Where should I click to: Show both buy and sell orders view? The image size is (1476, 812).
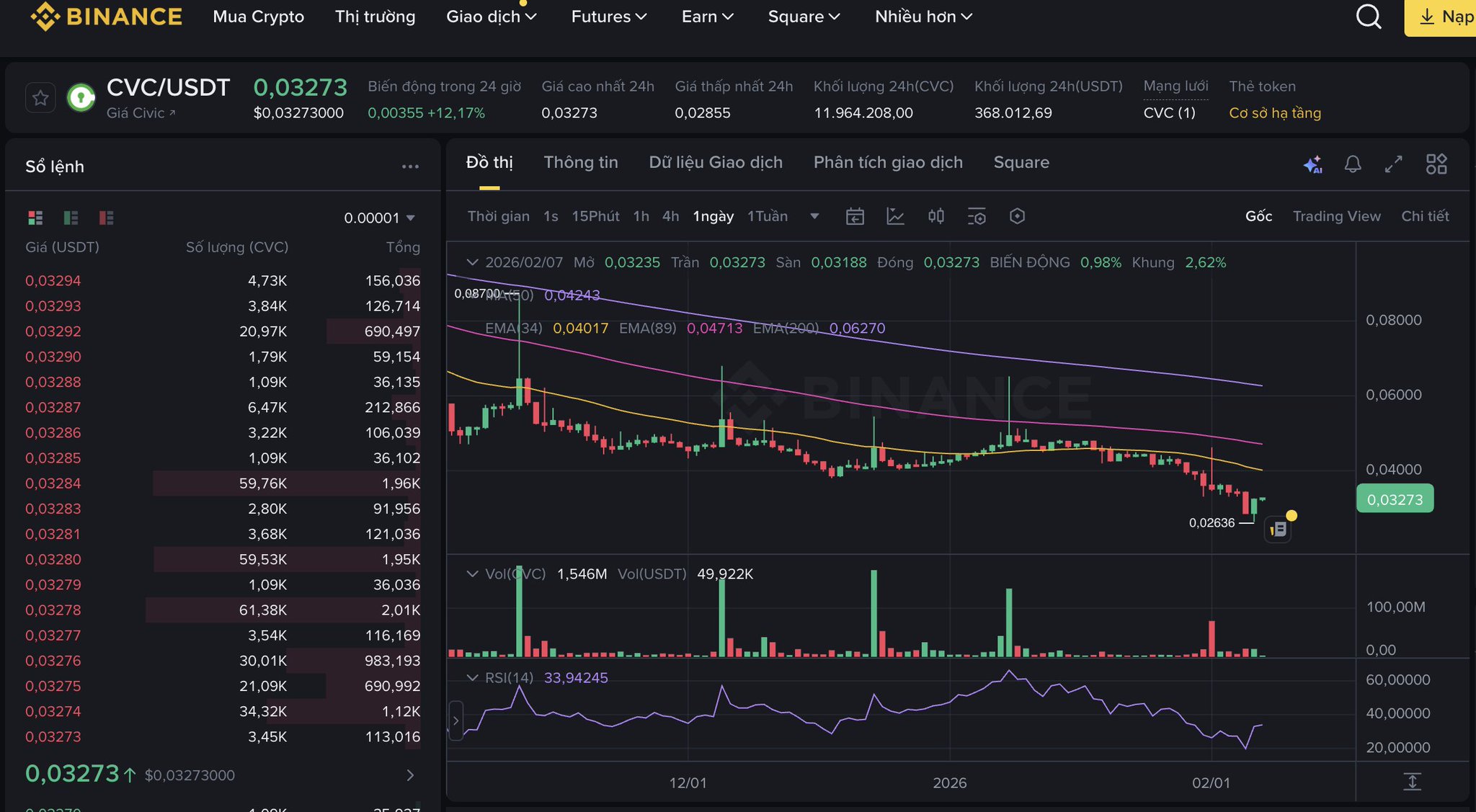pos(35,218)
